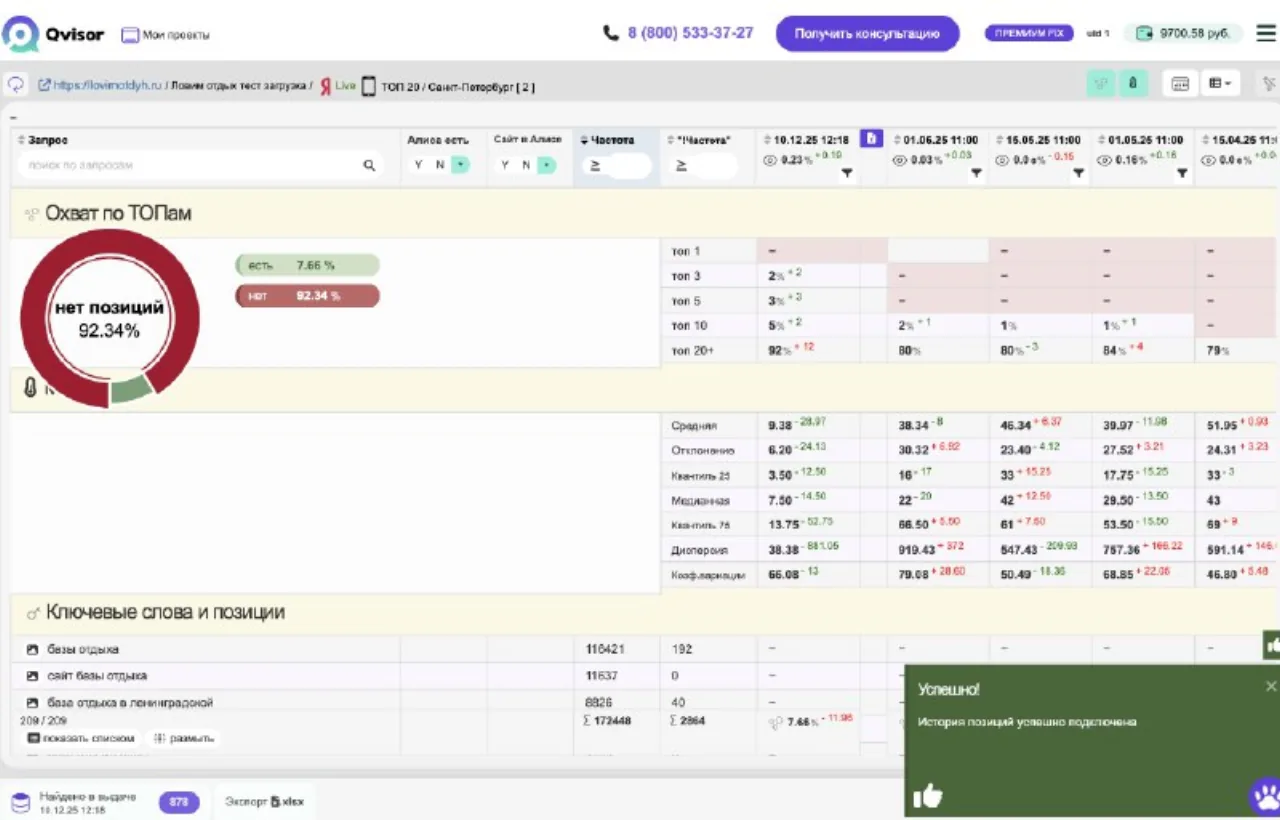The image size is (1280, 820).
Task: Sort by the «Частота» column header
Action: 606,140
